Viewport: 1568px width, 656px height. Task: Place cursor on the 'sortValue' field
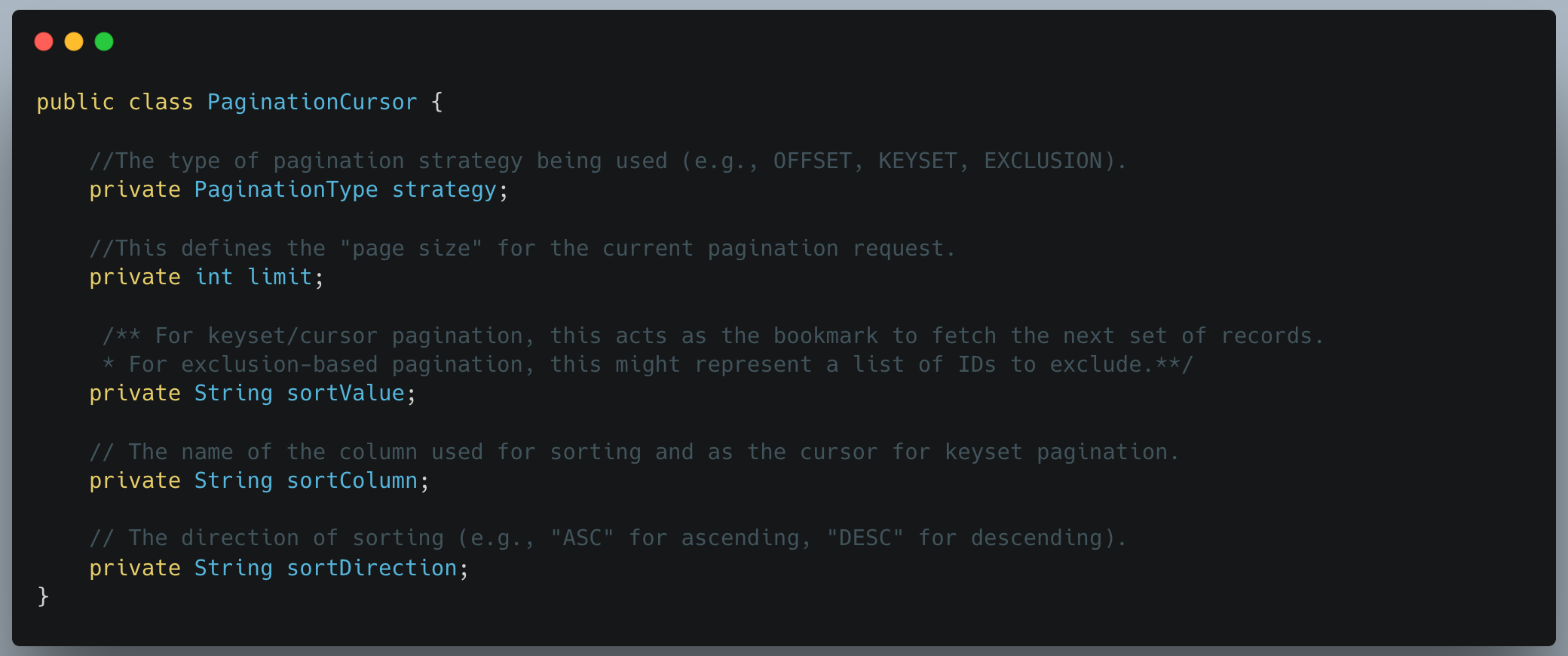(345, 393)
